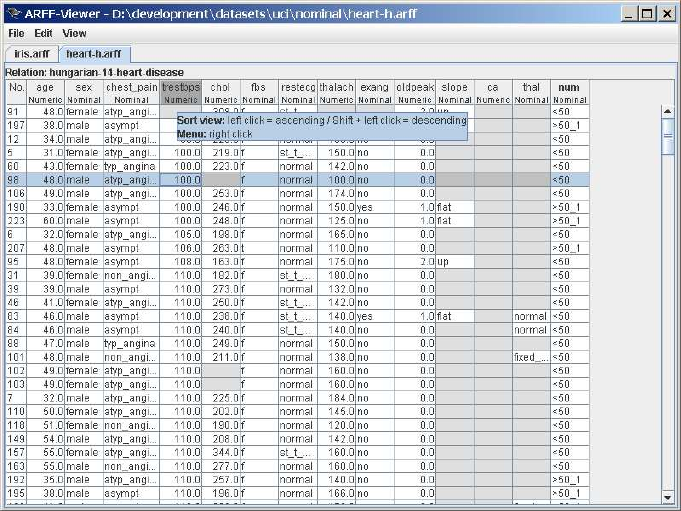The height and width of the screenshot is (511, 681).
Task: Click the scrollbar up arrow
Action: click(668, 112)
